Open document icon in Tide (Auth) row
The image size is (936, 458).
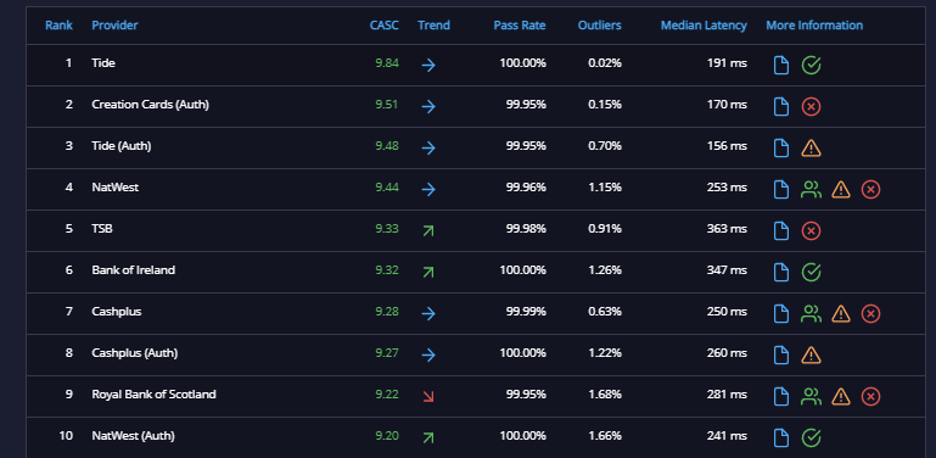coord(781,147)
